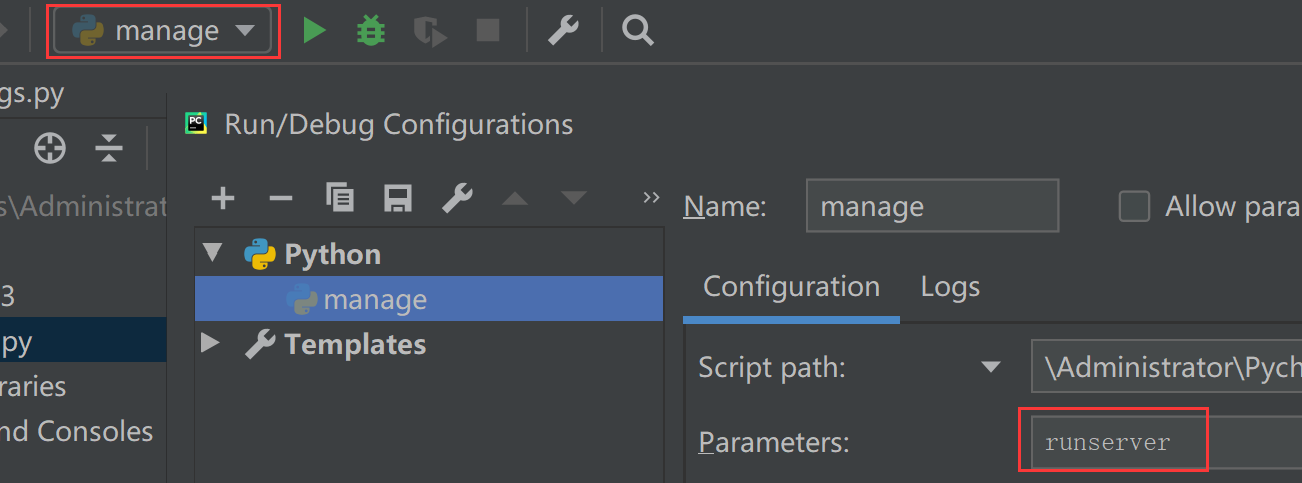Save configuration with floppy disk icon
1302x483 pixels.
coord(398,198)
